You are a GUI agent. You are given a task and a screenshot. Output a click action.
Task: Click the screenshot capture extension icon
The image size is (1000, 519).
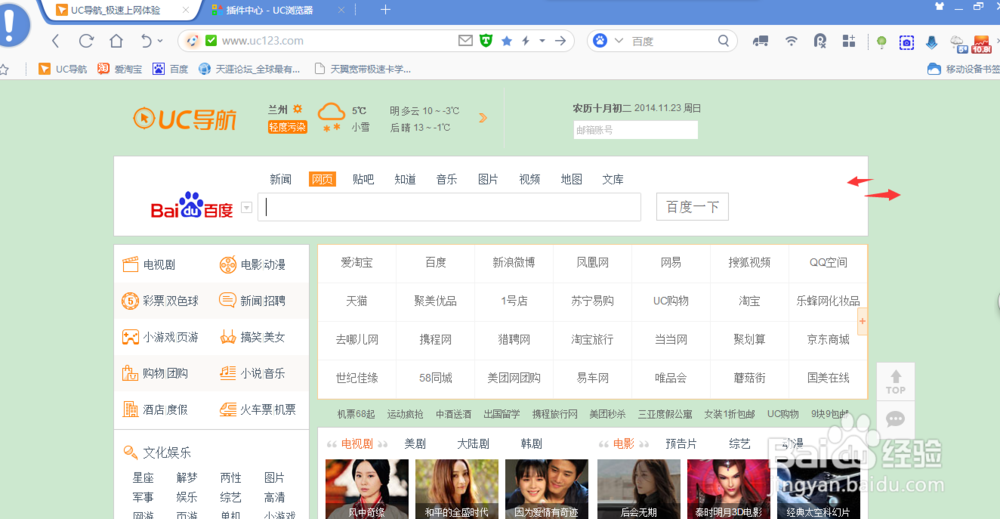point(906,43)
